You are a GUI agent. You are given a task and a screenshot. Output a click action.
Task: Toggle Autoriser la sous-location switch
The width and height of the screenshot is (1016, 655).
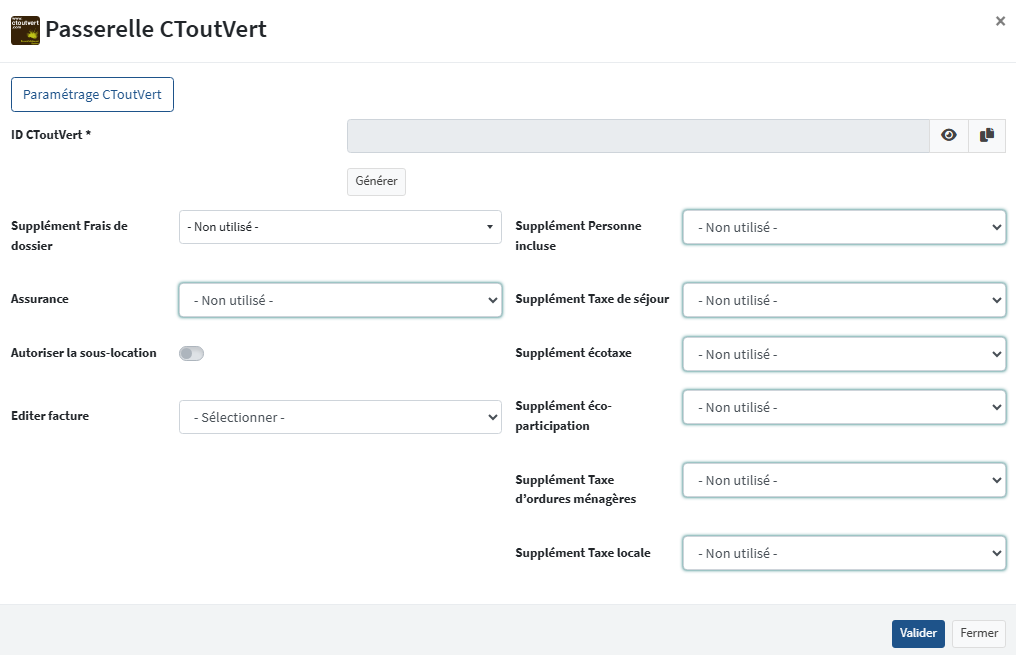click(x=191, y=353)
